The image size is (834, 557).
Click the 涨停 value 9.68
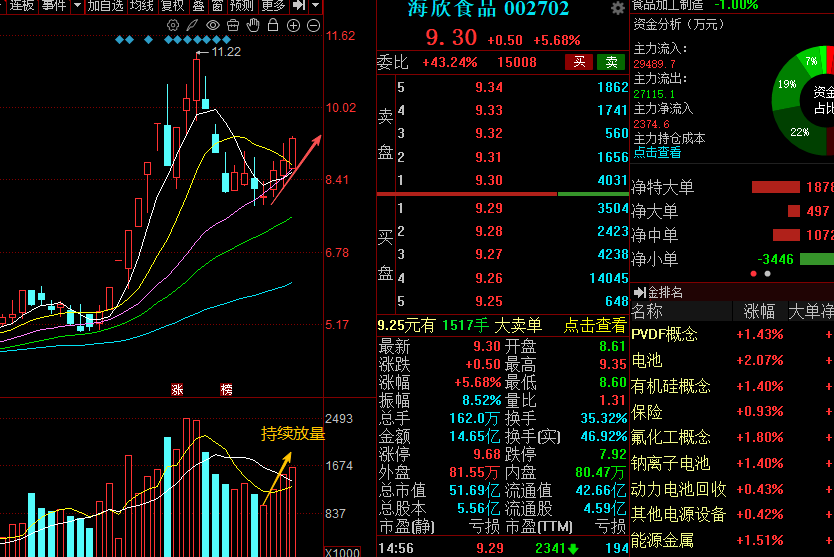(487, 454)
